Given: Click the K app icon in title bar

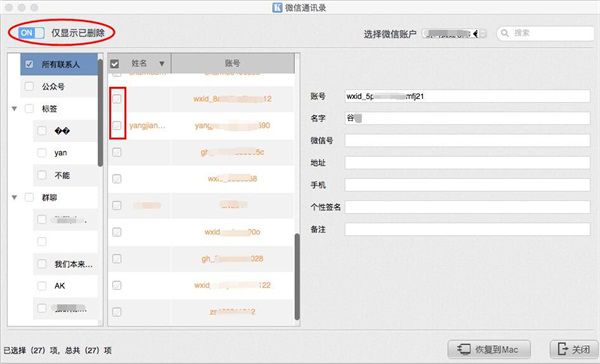Looking at the screenshot, I should [x=277, y=7].
